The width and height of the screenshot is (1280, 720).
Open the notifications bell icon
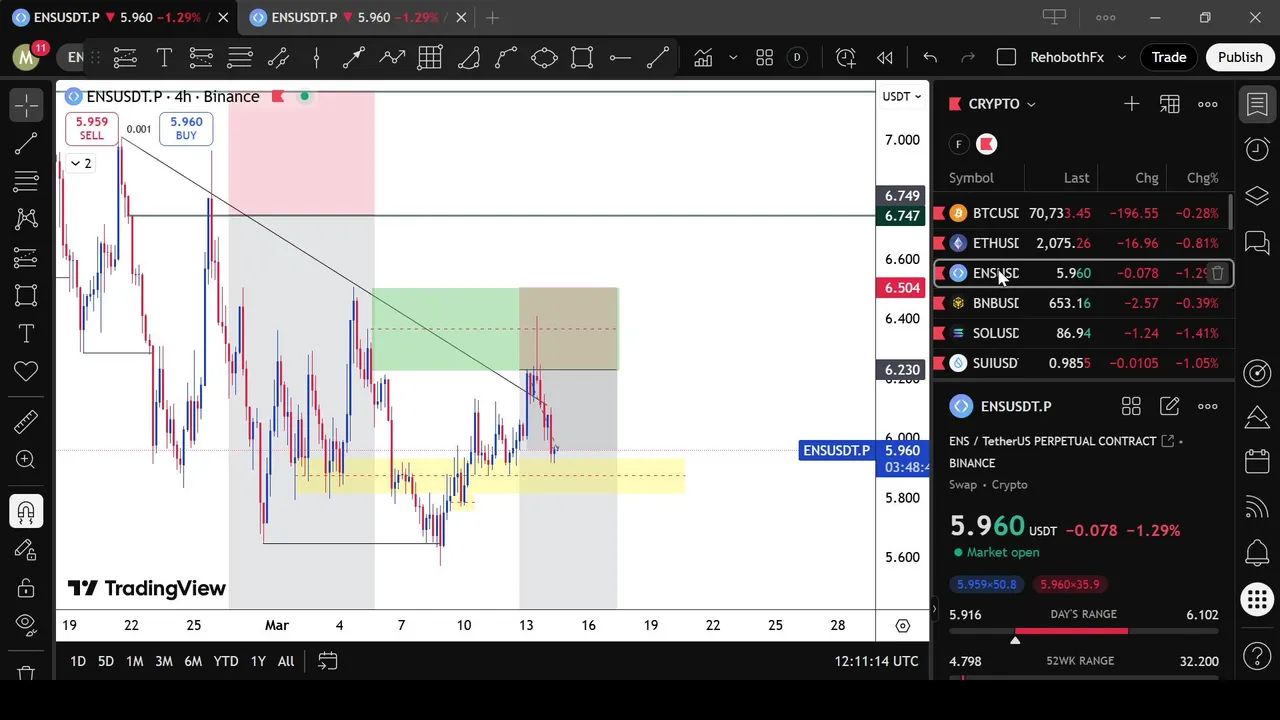(x=1257, y=553)
